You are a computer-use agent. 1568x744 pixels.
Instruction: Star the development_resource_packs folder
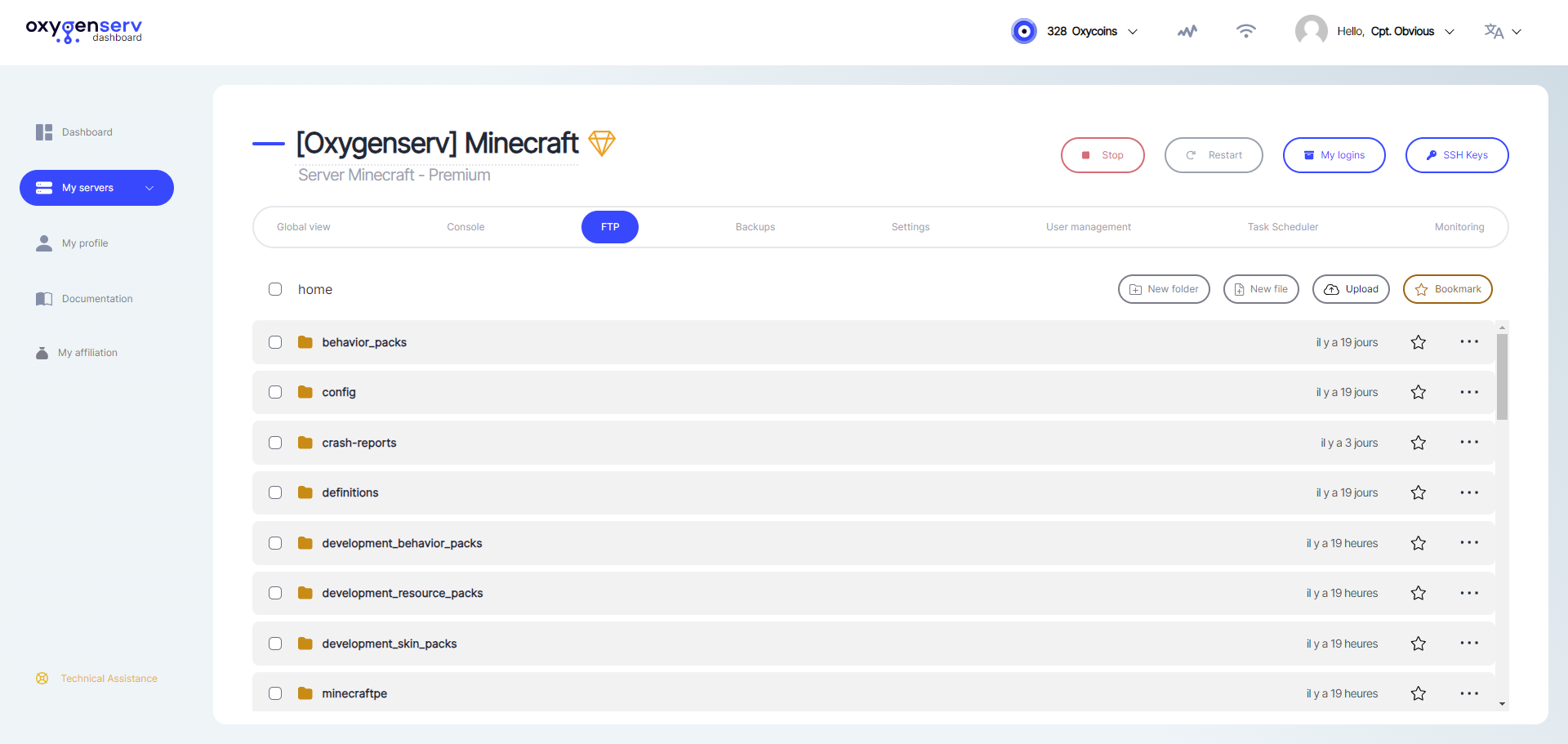coord(1419,593)
